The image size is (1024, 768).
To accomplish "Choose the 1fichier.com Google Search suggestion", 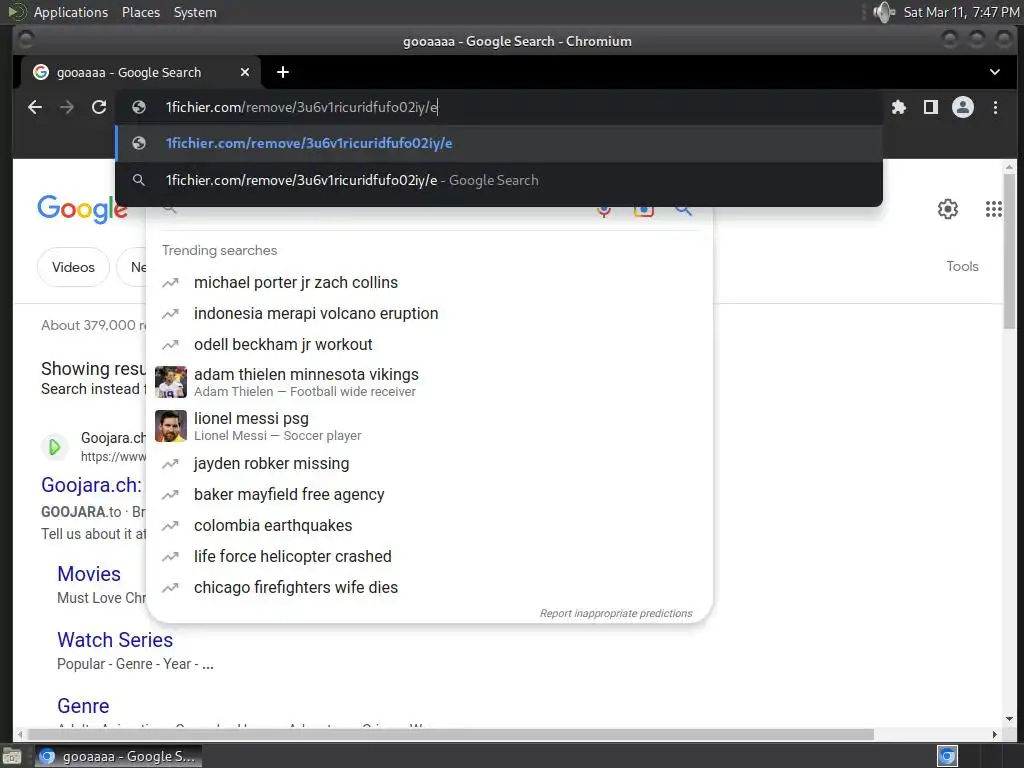I will coord(499,180).
